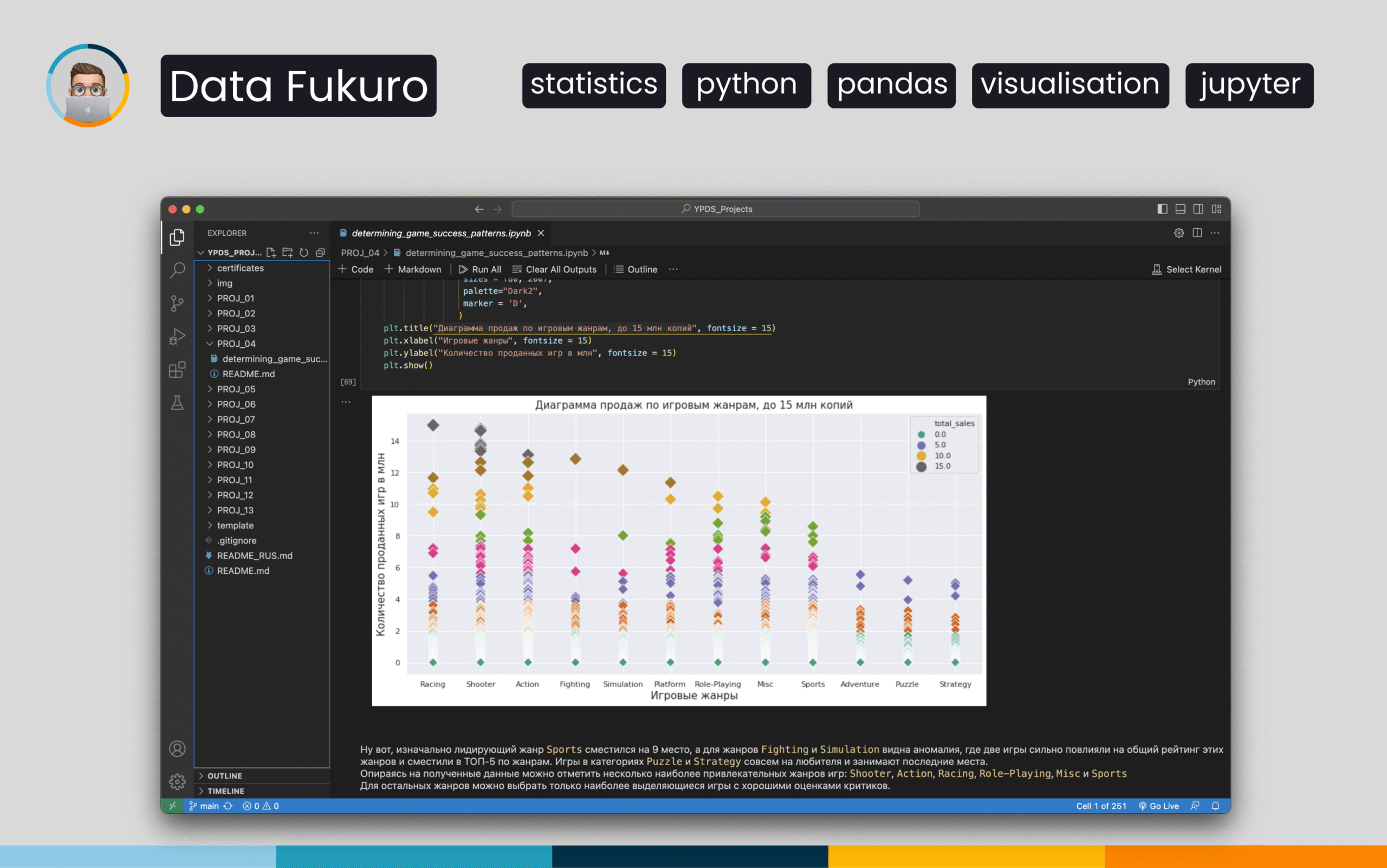The image size is (1387, 868).
Task: Click the Manage gear icon
Action: tap(177, 781)
